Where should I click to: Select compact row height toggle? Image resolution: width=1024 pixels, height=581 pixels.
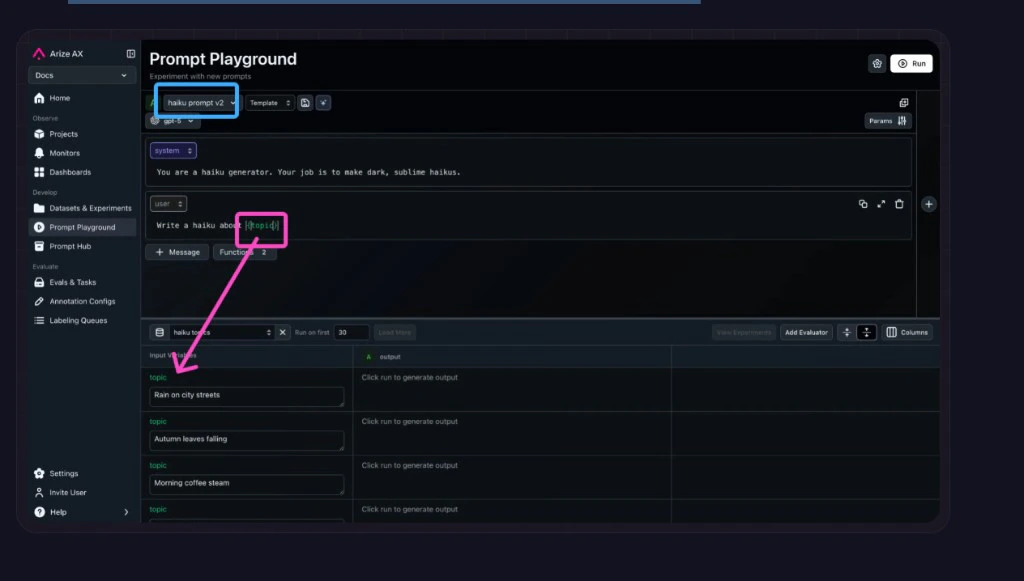pyautogui.click(x=846, y=332)
